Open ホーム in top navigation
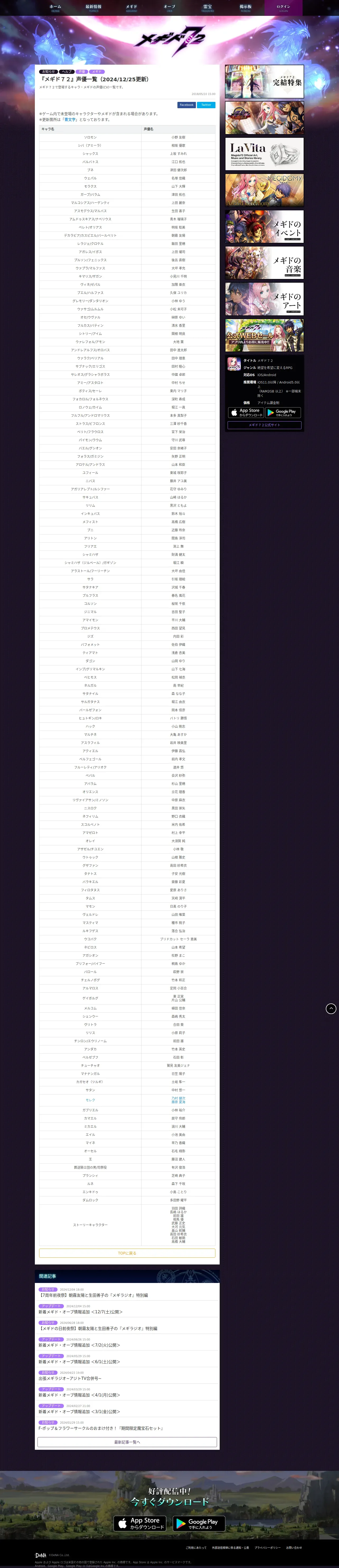The width and height of the screenshot is (339, 1568). 55,8
